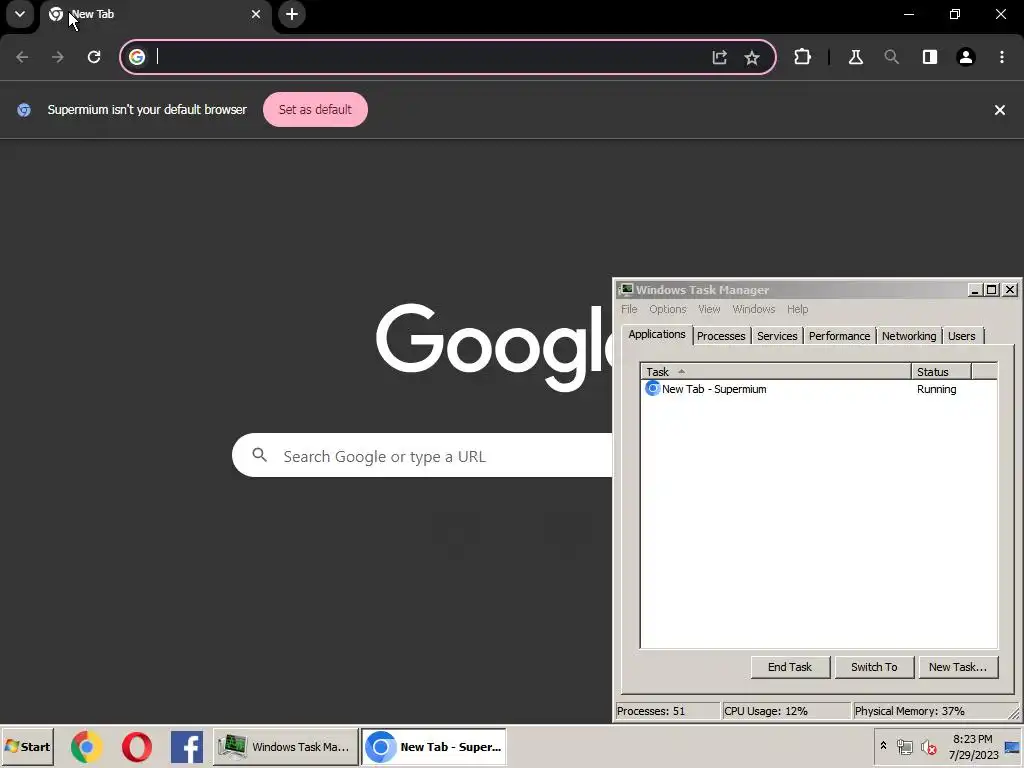Click CPU Usage: 12% status entry

point(786,711)
